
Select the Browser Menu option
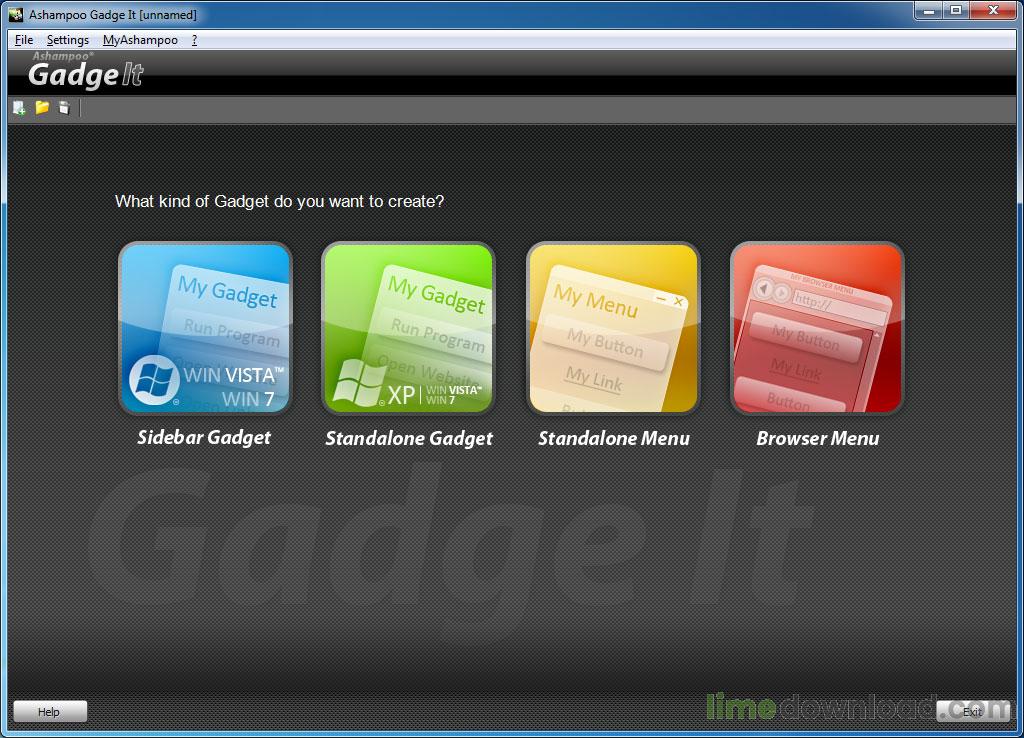point(816,328)
